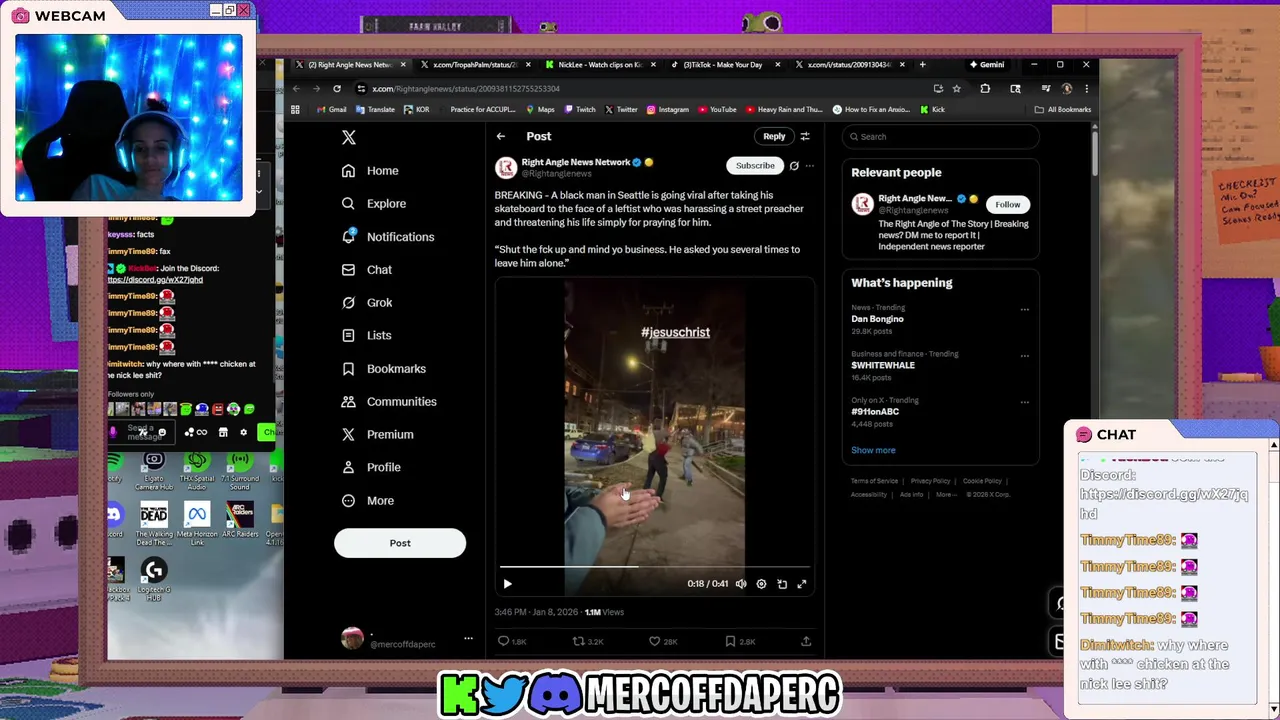Follow Right Angle News in Relevant people
Image resolution: width=1280 pixels, height=720 pixels.
tap(1007, 204)
